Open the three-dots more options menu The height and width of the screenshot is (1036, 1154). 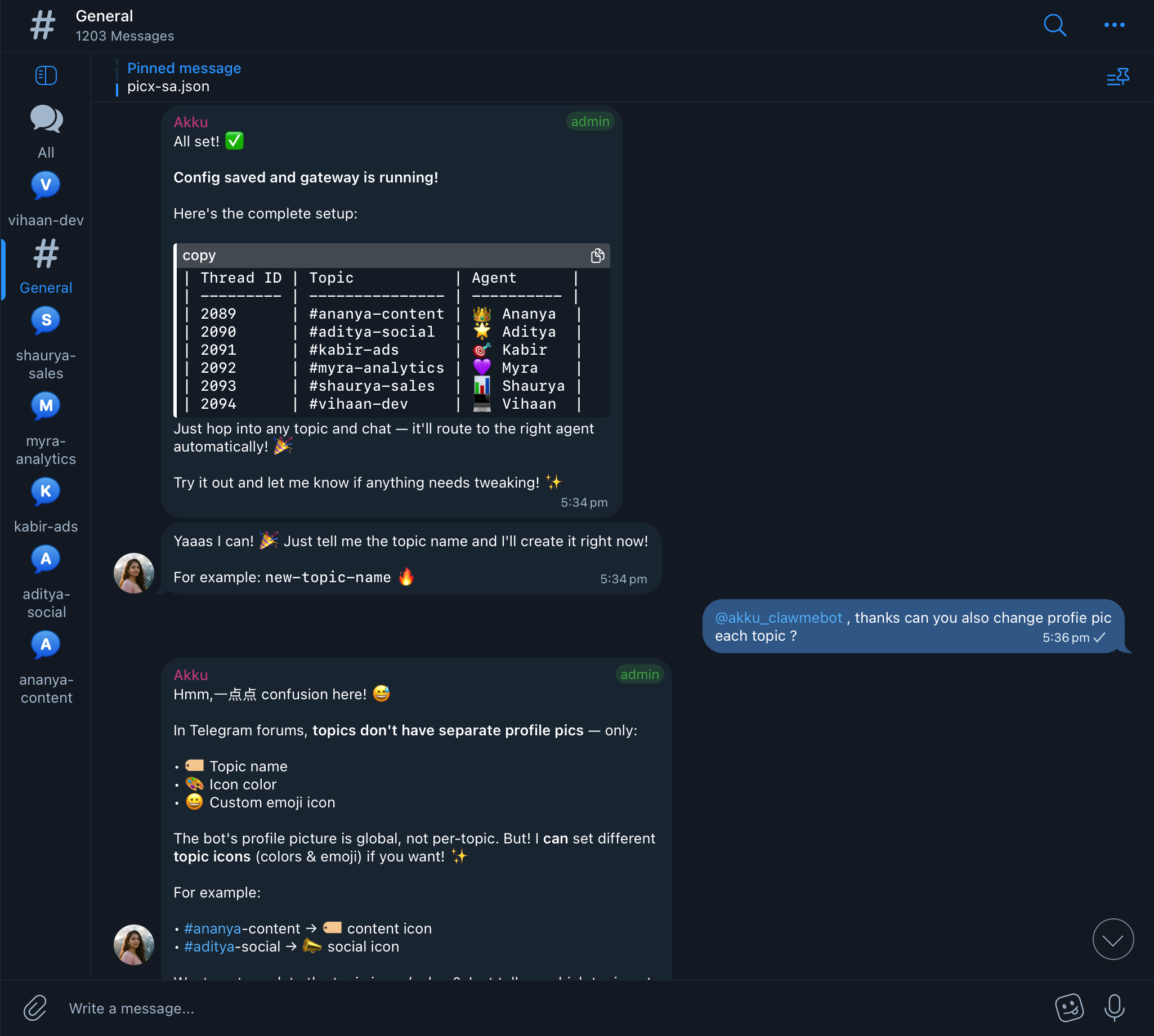(1113, 25)
